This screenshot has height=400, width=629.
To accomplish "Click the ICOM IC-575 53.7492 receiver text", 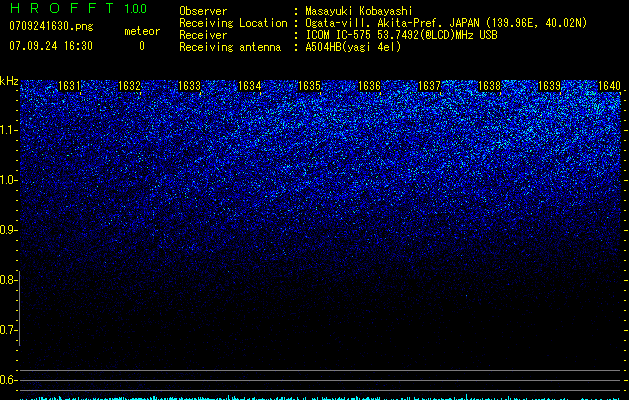I will click(401, 35).
